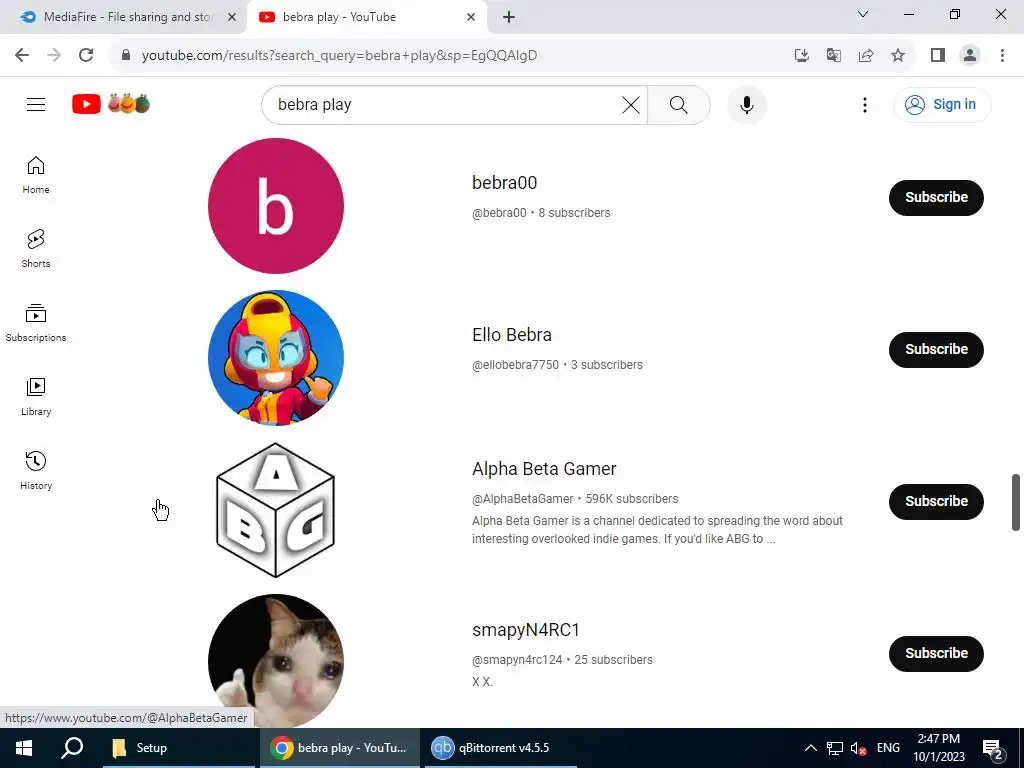Open the clock showing 2:47 PM
The height and width of the screenshot is (768, 1024).
click(938, 748)
